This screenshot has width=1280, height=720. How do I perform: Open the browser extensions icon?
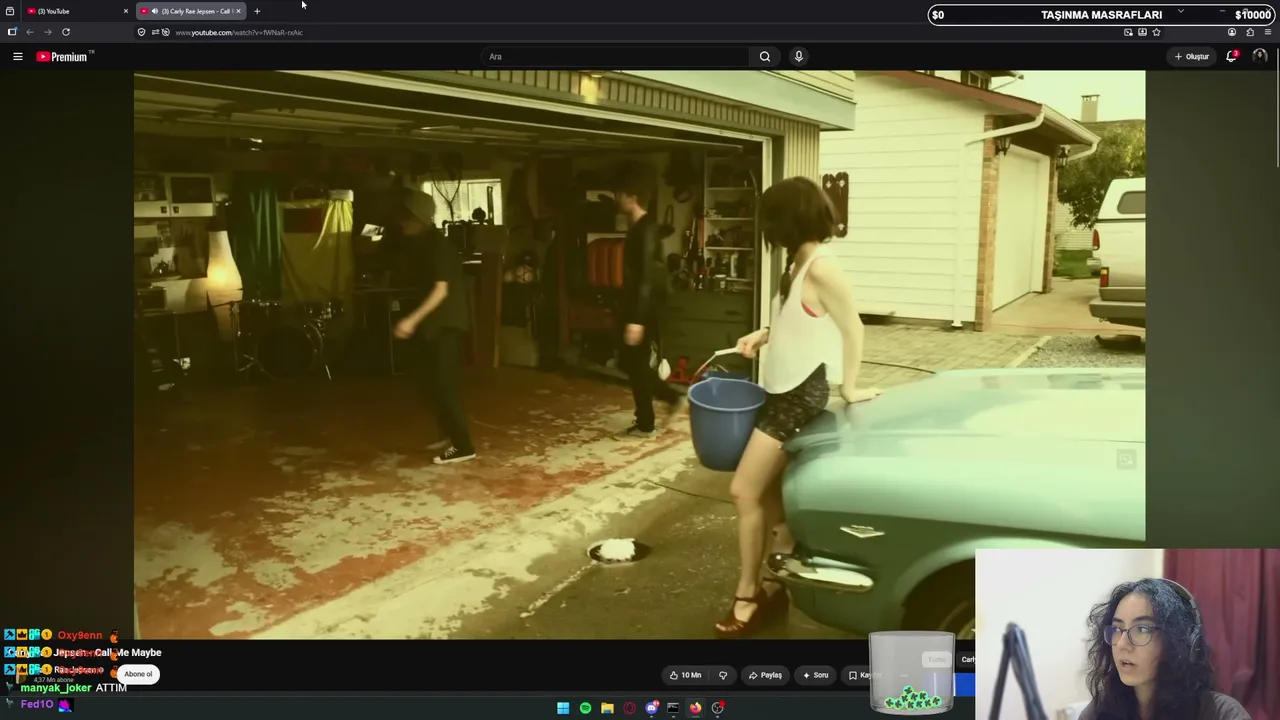point(1250,32)
